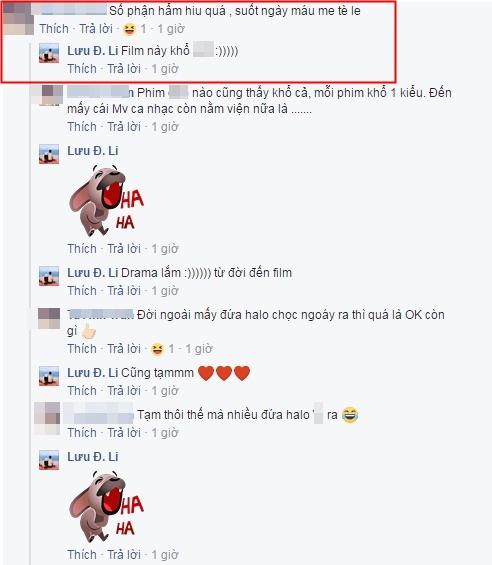The image size is (492, 565).
Task: Click Lưu Đ. Li avatar beside 'Drama lắm'
Action: [x=49, y=276]
